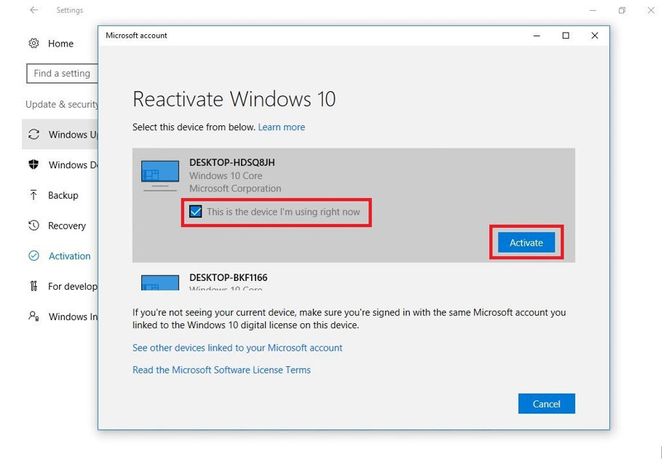
Task: Click 'Windows 10 Core' under DESKTOP-HDSQ8JH
Action: pyautogui.click(x=226, y=175)
